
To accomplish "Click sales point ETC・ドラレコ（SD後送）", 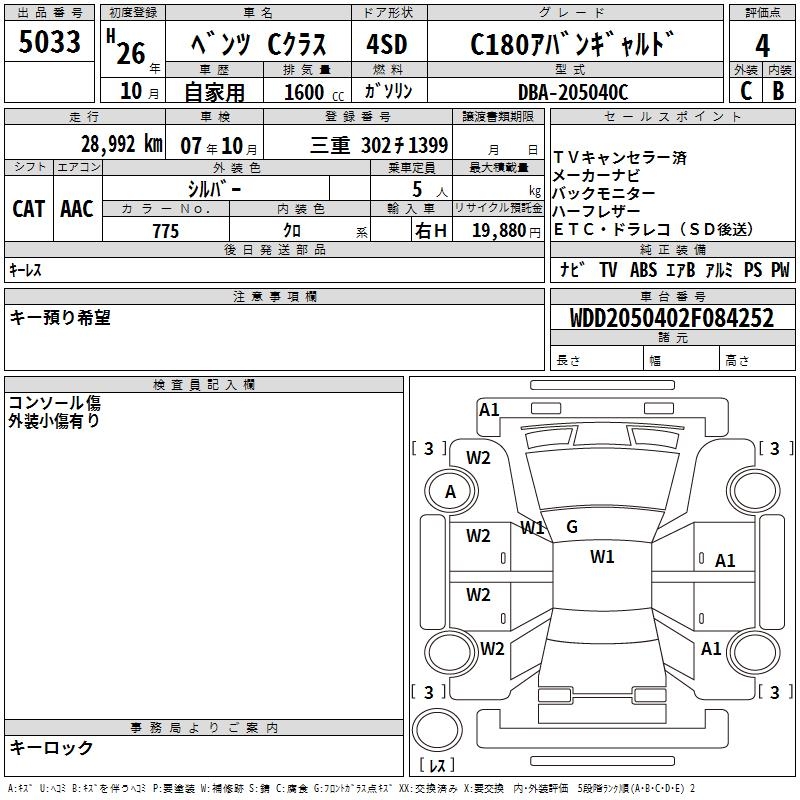I will coord(654,229).
